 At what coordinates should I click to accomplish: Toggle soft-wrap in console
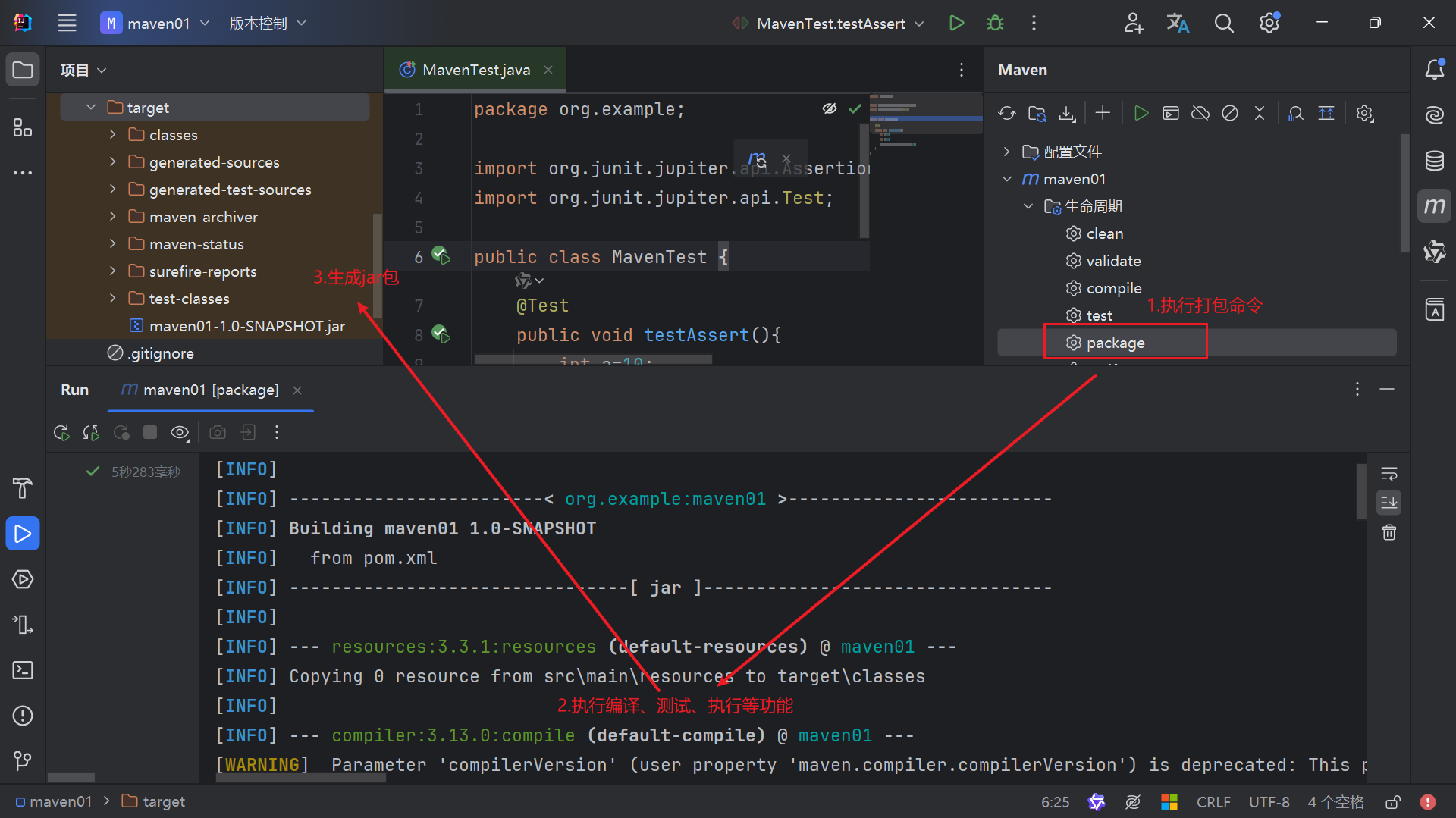[x=1389, y=474]
